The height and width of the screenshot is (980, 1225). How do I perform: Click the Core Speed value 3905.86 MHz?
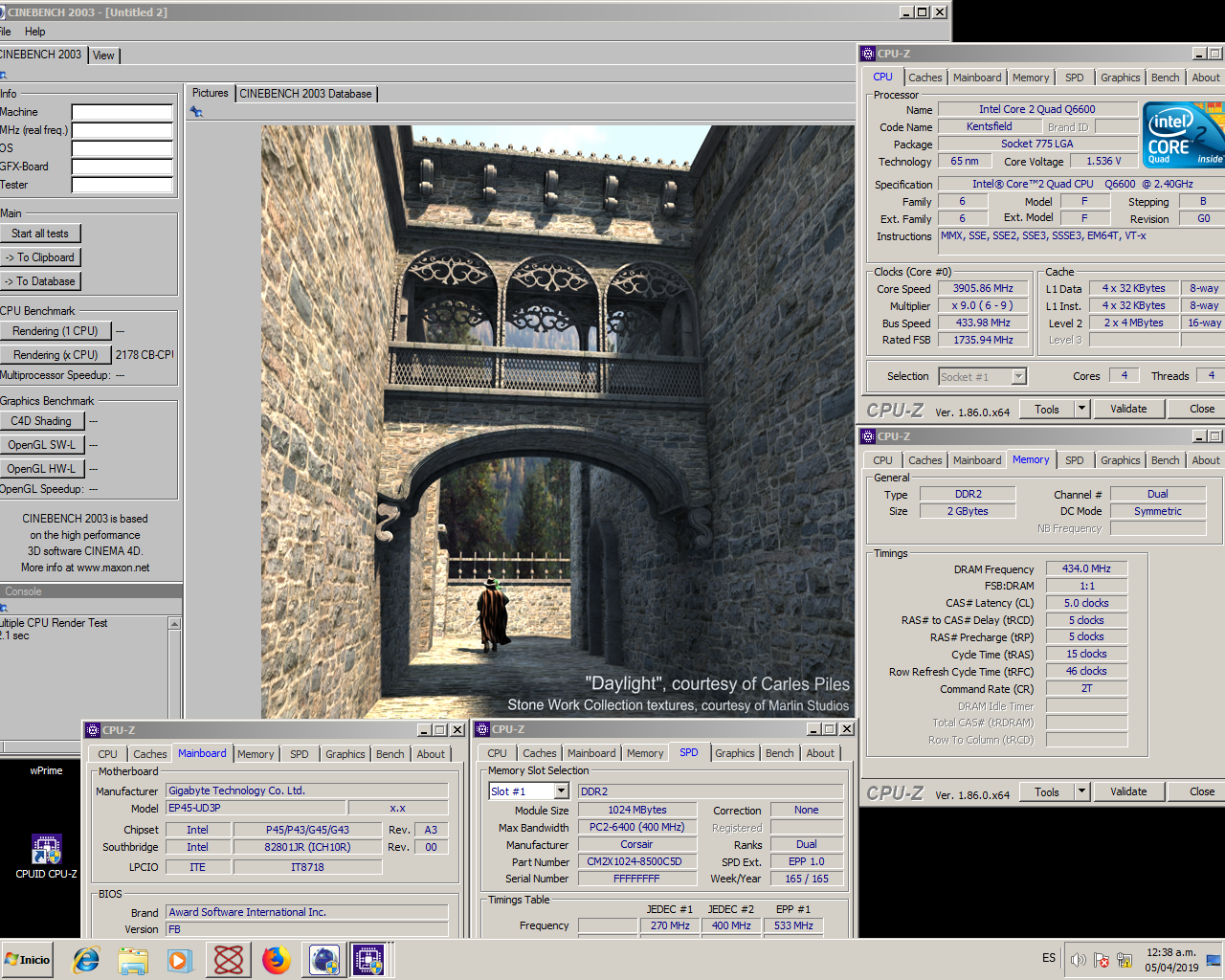tap(983, 288)
